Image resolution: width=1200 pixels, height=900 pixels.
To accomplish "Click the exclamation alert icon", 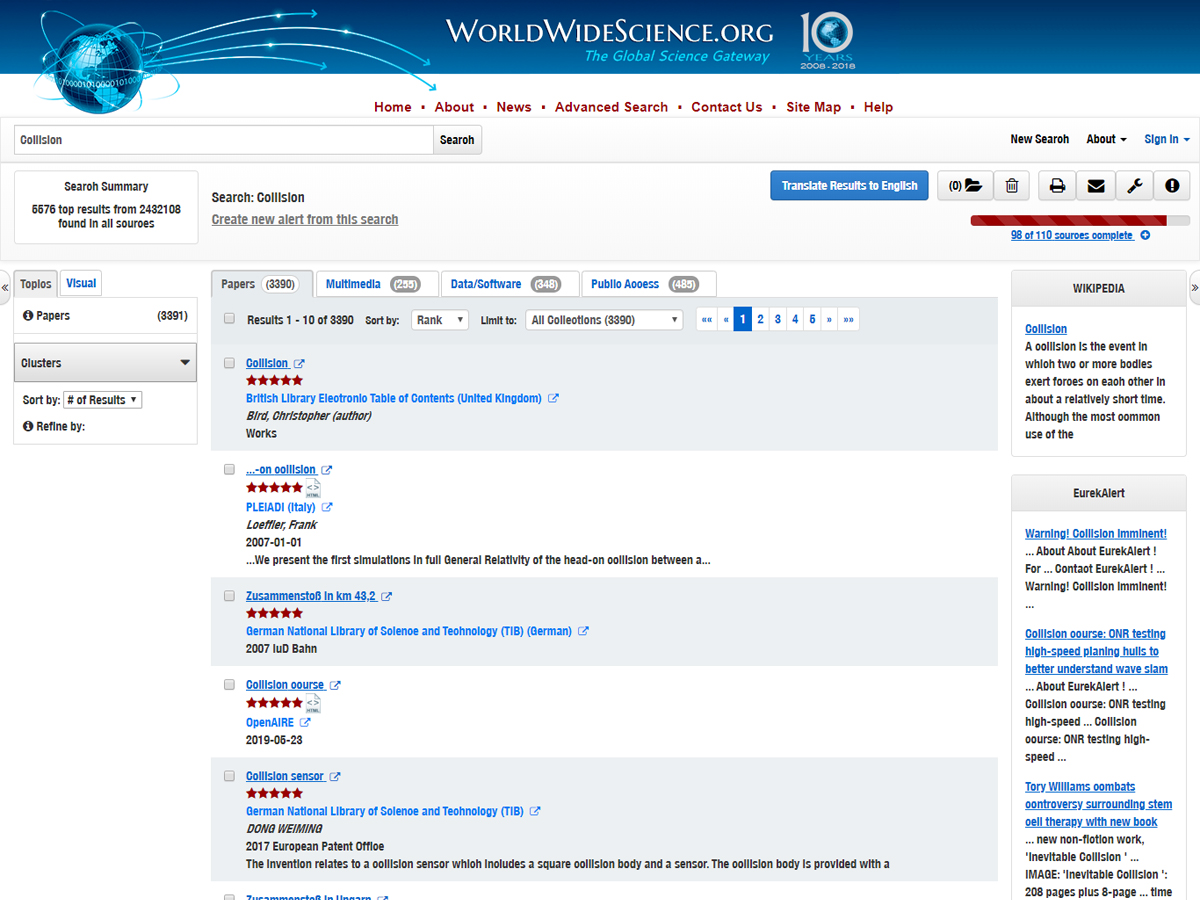I will point(1172,186).
